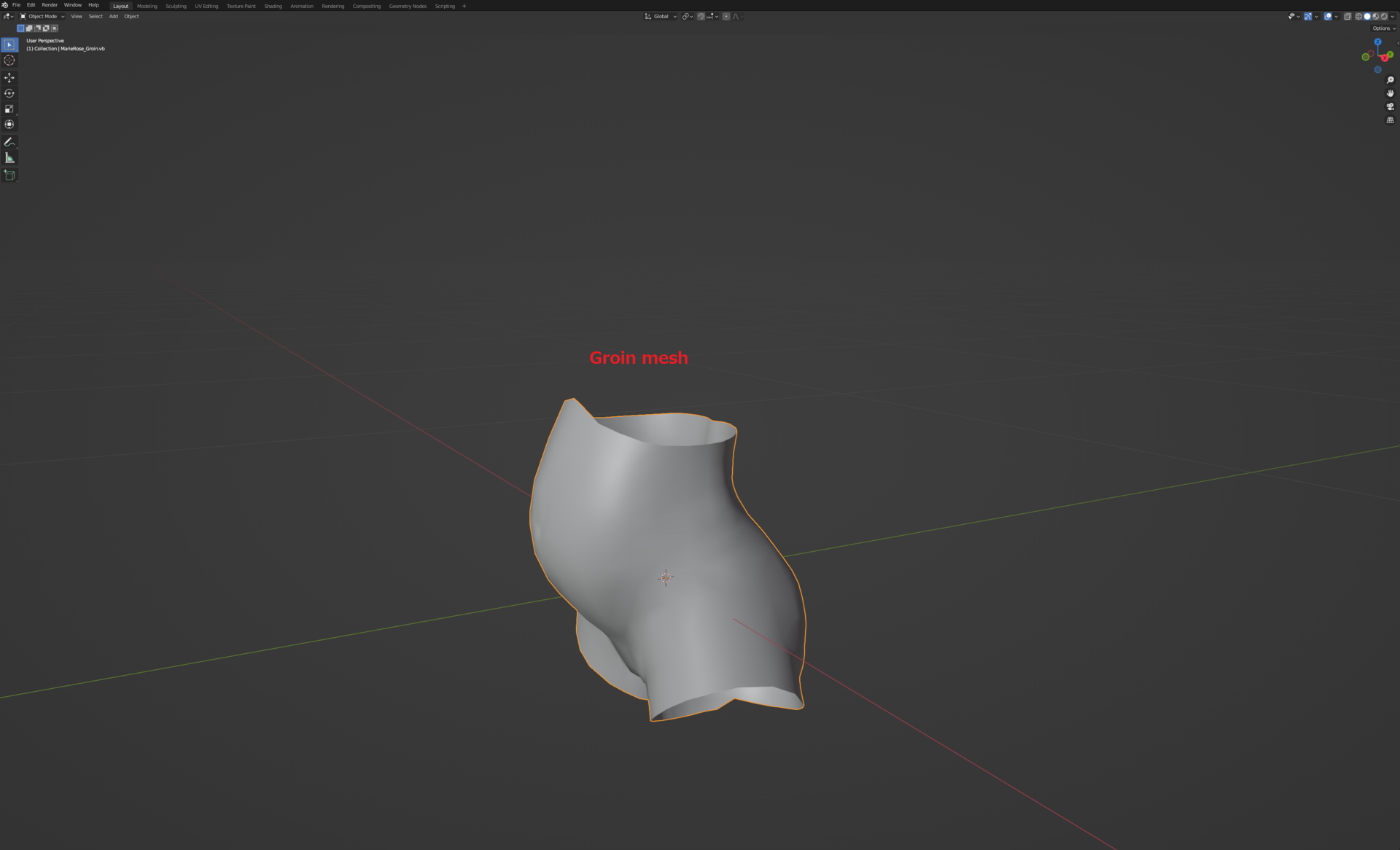Switch to the UV Editing workspace
This screenshot has height=850, width=1400.
[206, 6]
